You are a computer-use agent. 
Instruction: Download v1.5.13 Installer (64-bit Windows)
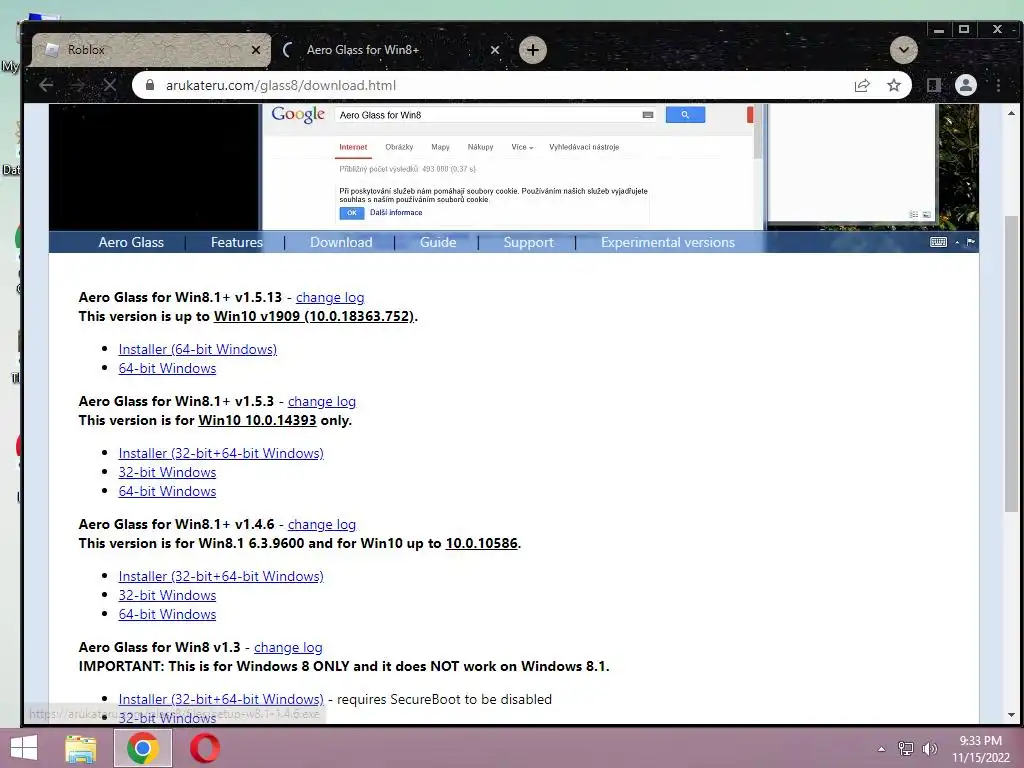[x=197, y=349]
